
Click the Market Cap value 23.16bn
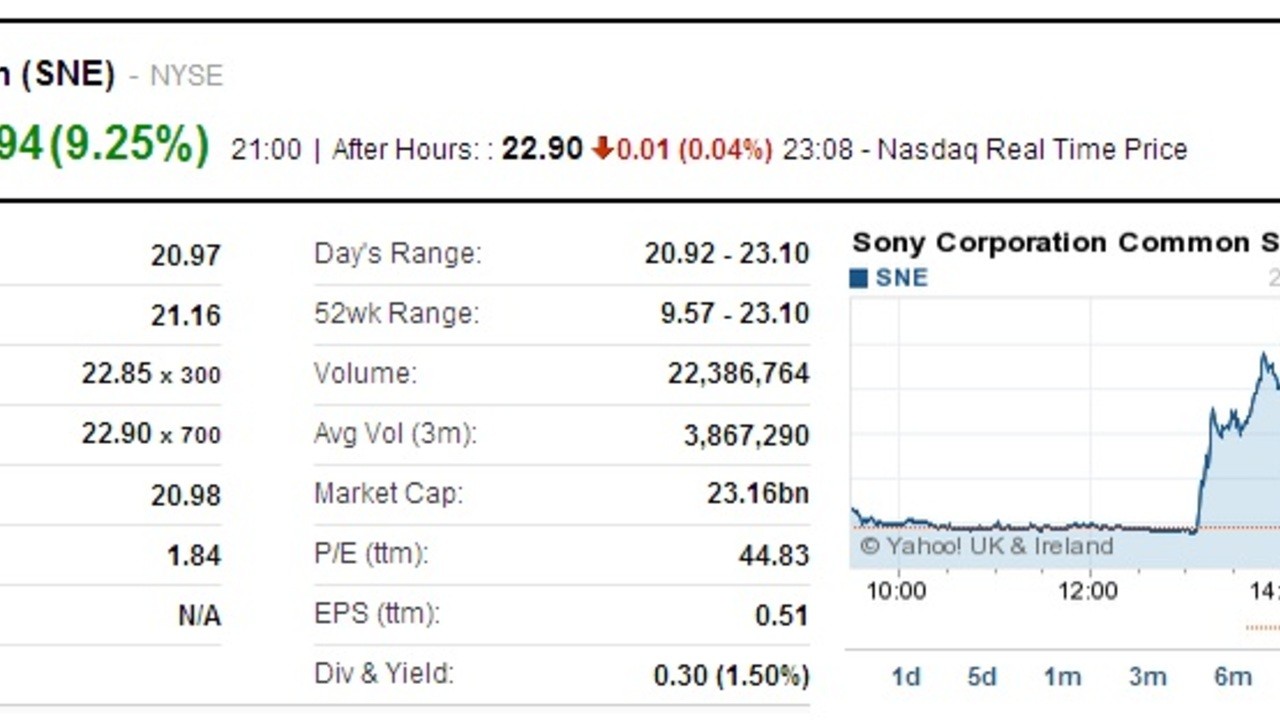(757, 493)
